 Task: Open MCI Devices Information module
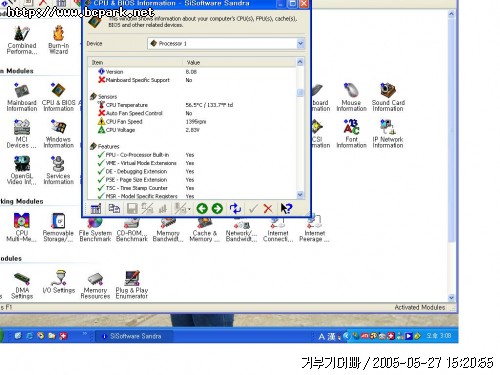pos(22,134)
